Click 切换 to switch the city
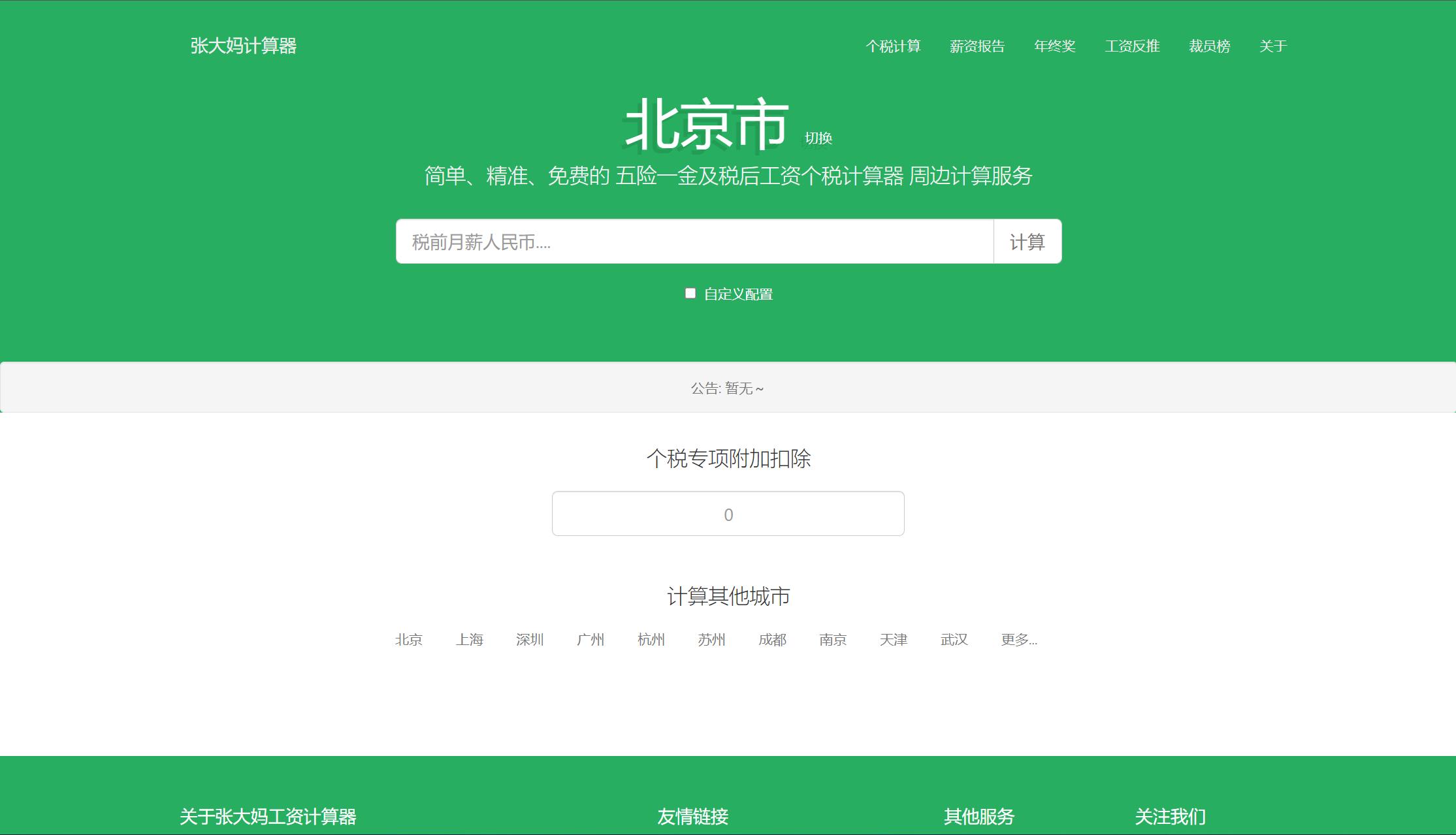Screen dimensions: 1456x835 [820, 138]
